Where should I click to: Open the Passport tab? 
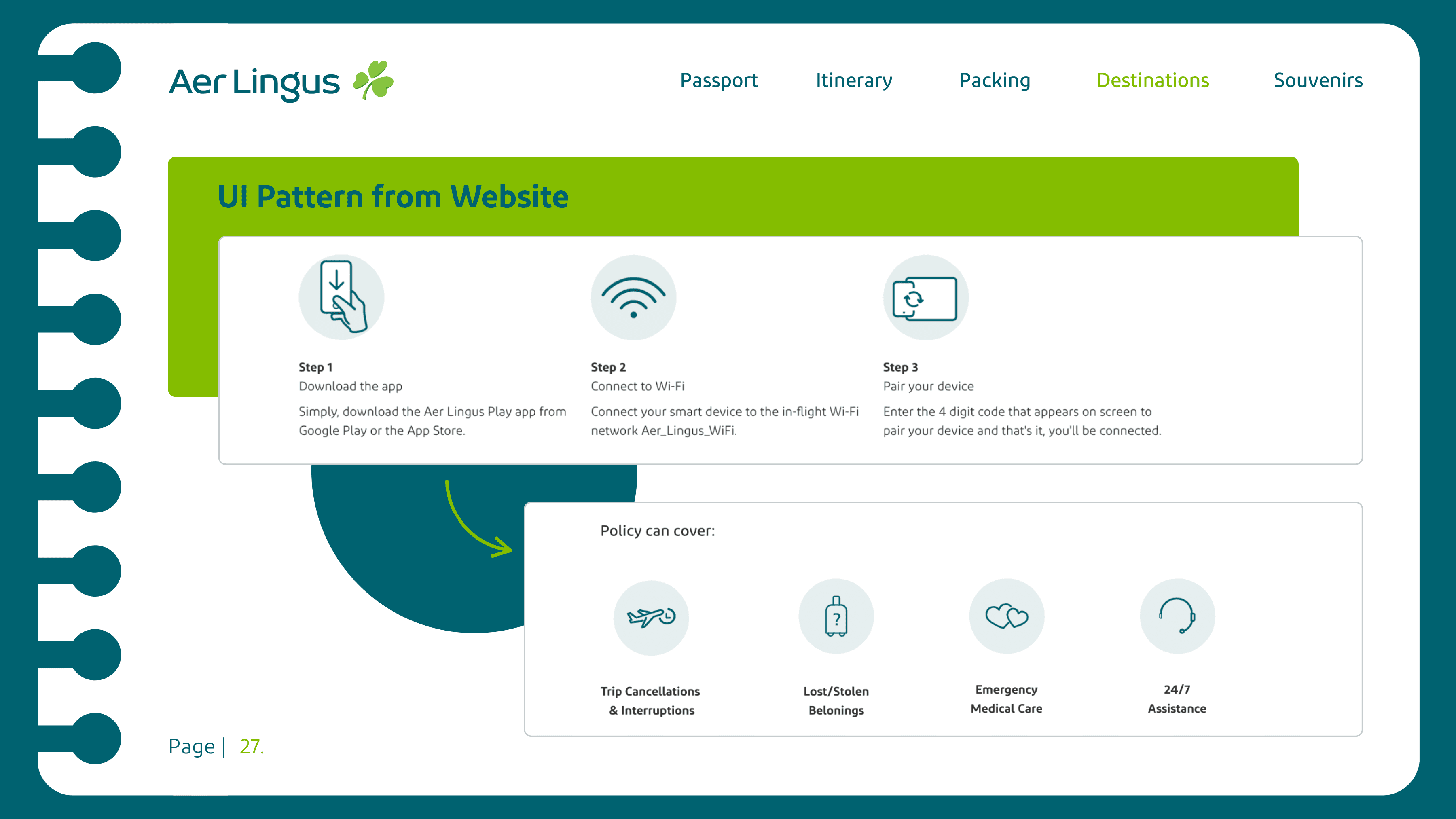coord(718,80)
